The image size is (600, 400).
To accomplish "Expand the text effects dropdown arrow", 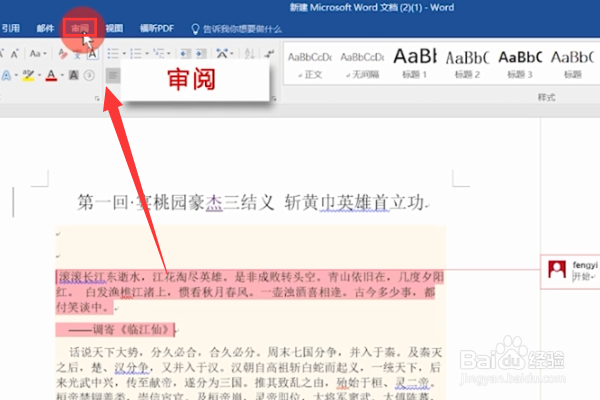I will pos(16,75).
